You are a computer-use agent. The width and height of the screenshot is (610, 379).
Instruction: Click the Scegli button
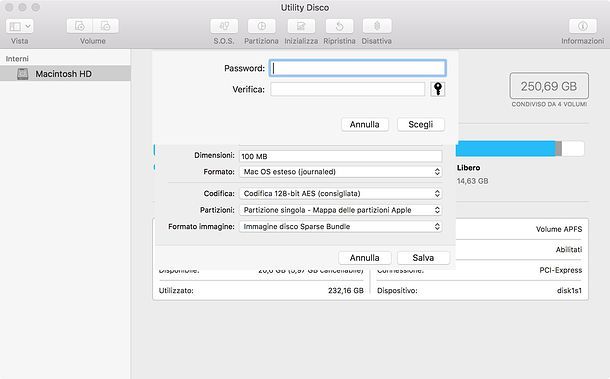pyautogui.click(x=421, y=125)
